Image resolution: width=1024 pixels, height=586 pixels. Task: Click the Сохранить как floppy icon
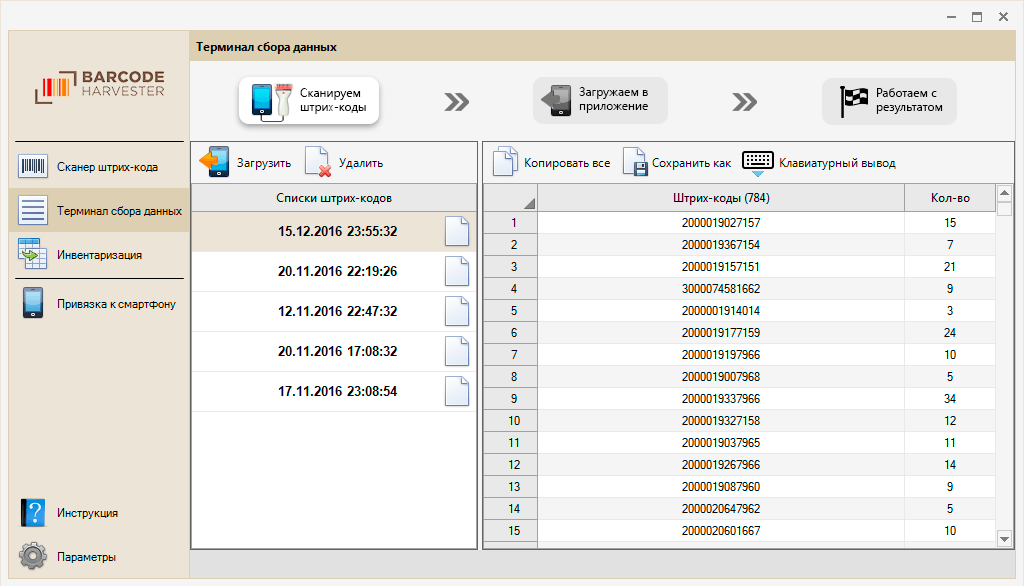tap(633, 161)
